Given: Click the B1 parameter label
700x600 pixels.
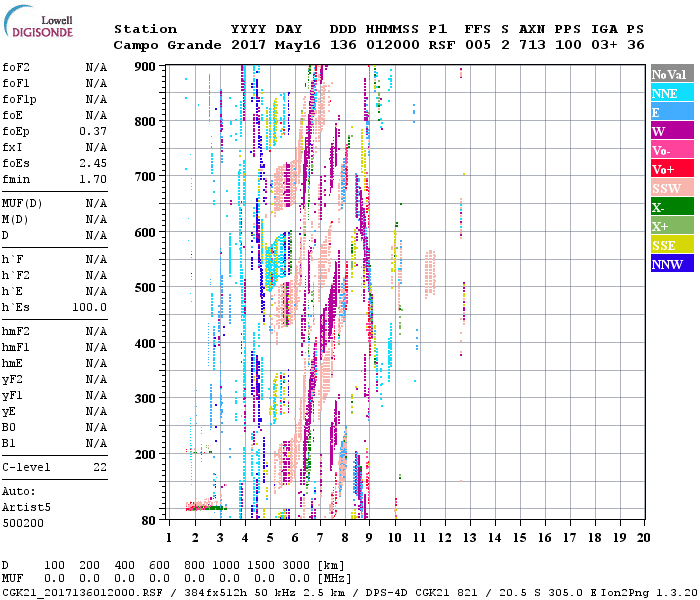Looking at the screenshot, I should (x=9, y=443).
